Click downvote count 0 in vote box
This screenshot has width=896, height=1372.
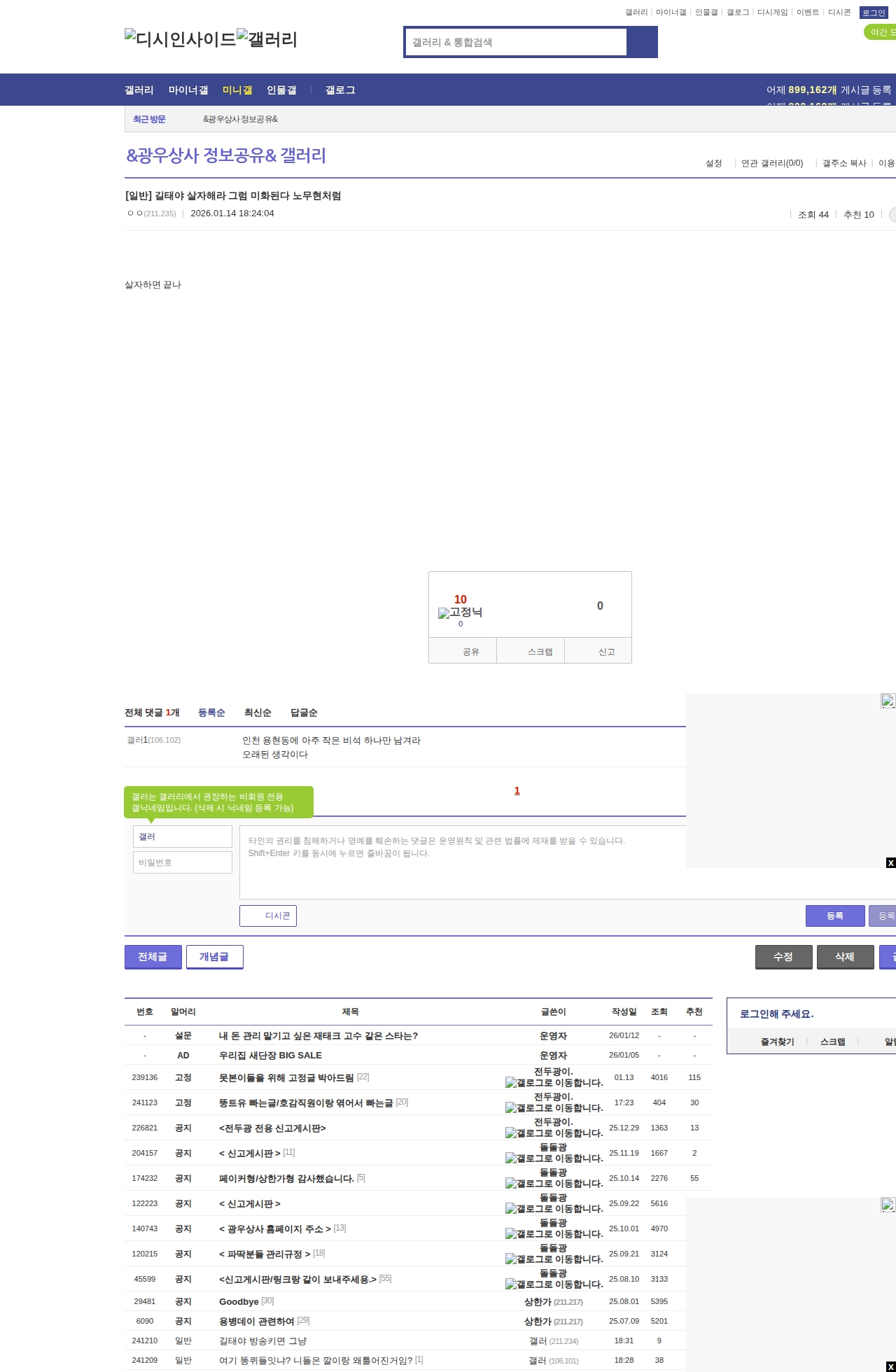point(600,605)
